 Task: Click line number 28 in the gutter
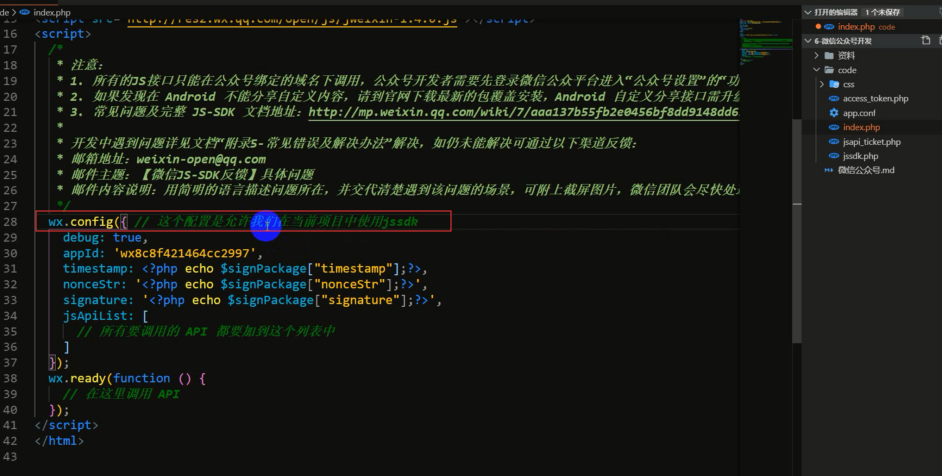10,222
